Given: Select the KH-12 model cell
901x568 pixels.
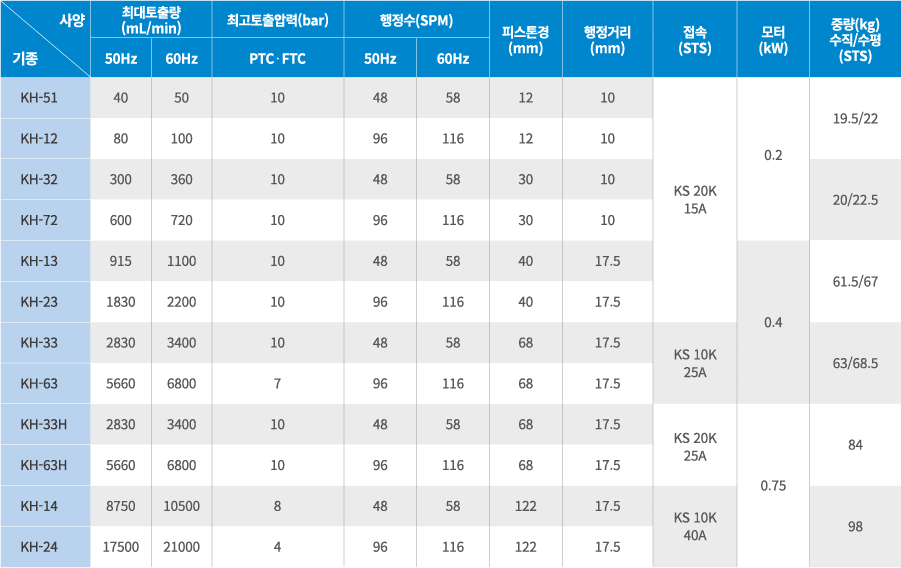Looking at the screenshot, I should click(39, 139).
